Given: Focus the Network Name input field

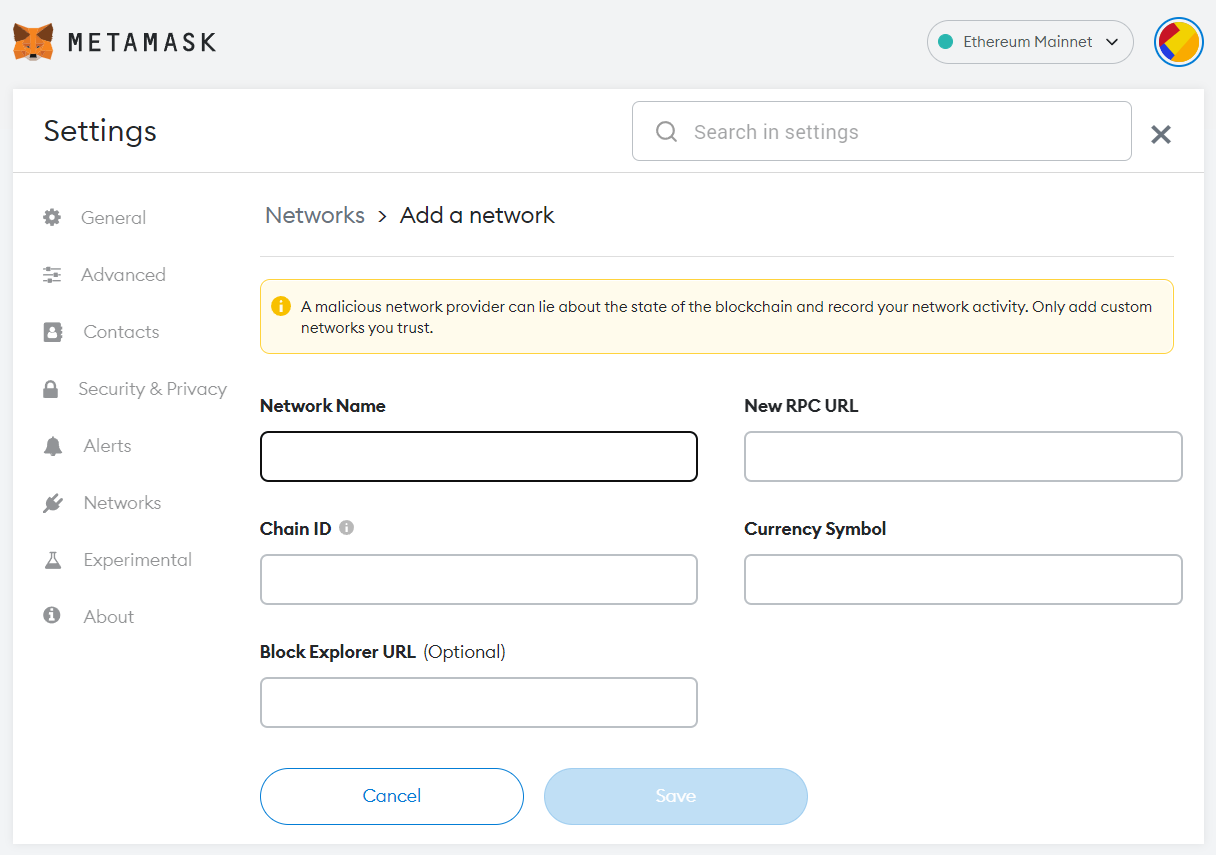Looking at the screenshot, I should tap(479, 457).
